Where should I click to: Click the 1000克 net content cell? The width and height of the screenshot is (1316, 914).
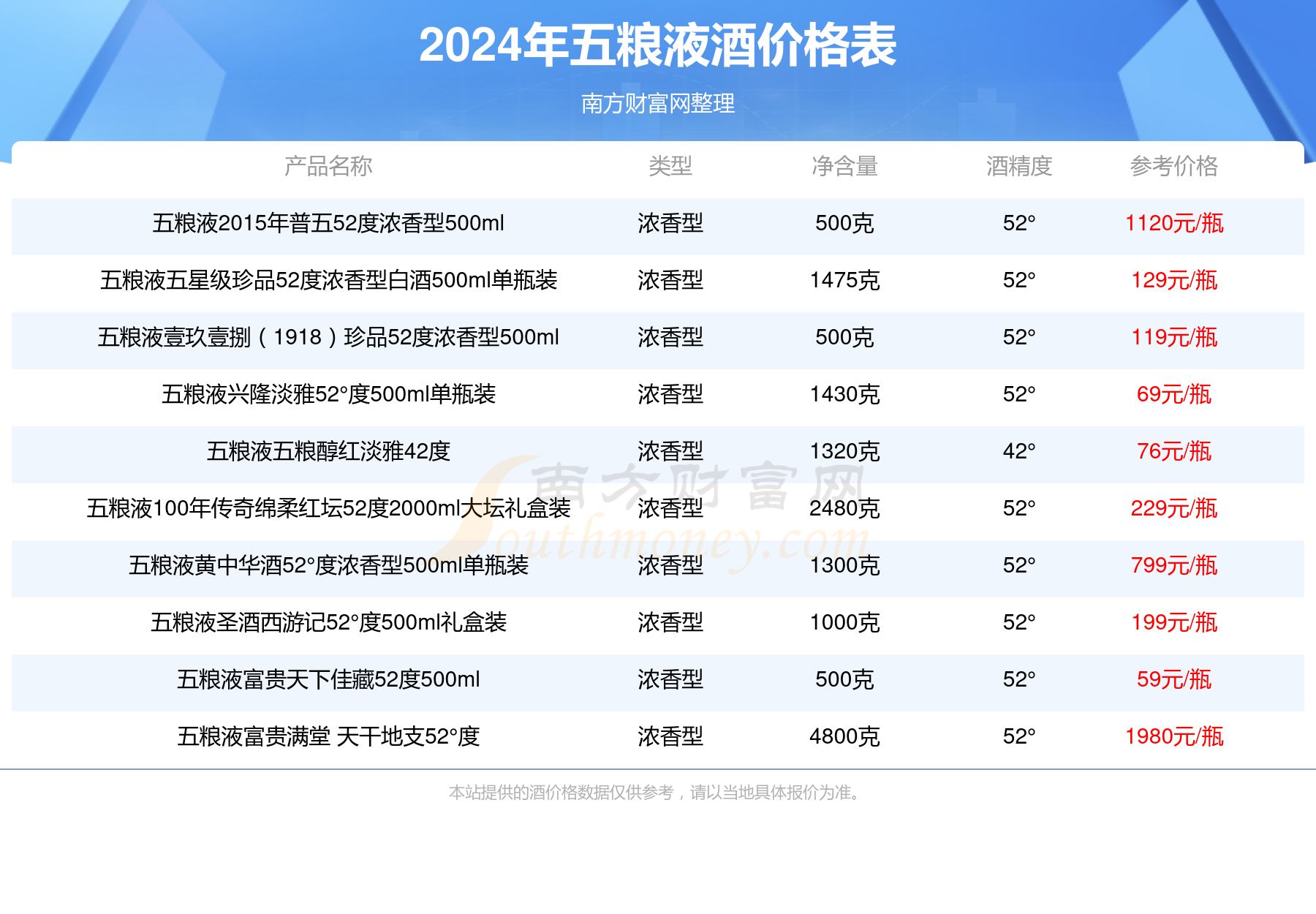844,622
